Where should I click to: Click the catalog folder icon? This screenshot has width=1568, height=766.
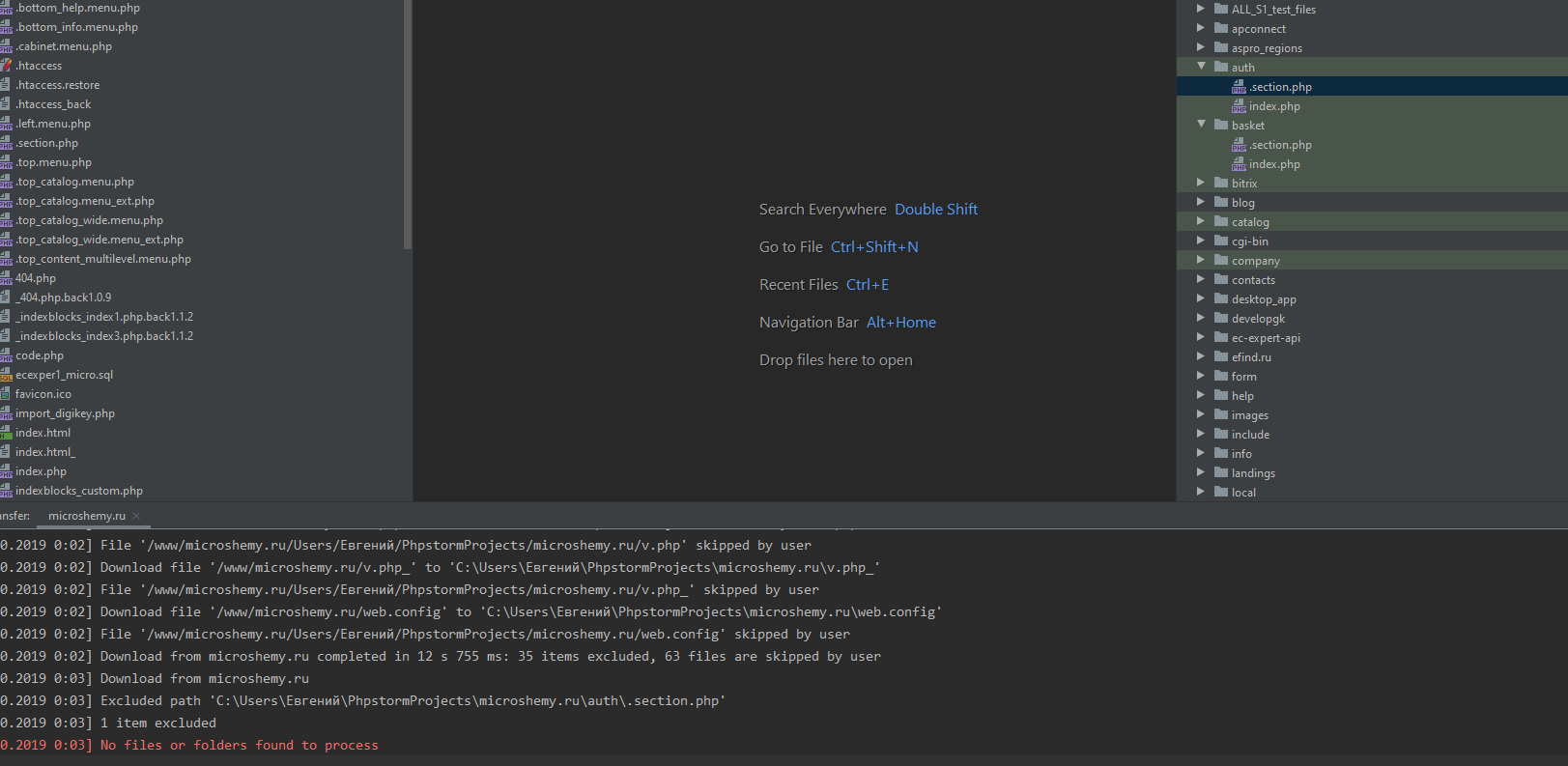(1221, 221)
